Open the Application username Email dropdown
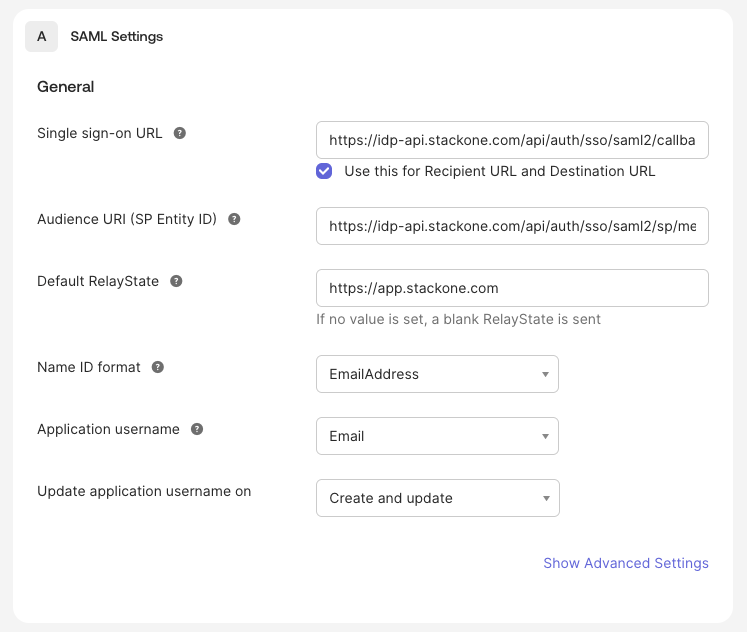The width and height of the screenshot is (747, 632). pyautogui.click(x=437, y=436)
